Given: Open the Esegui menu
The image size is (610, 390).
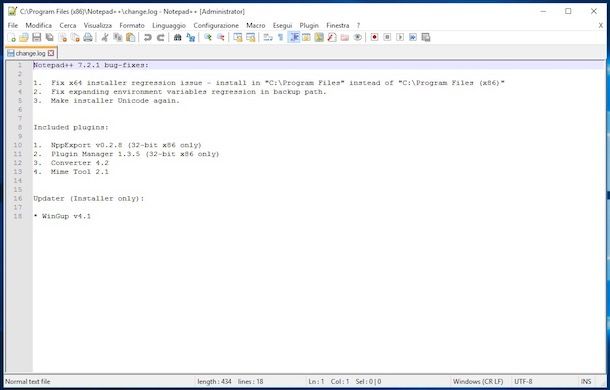Looking at the screenshot, I should pyautogui.click(x=282, y=25).
